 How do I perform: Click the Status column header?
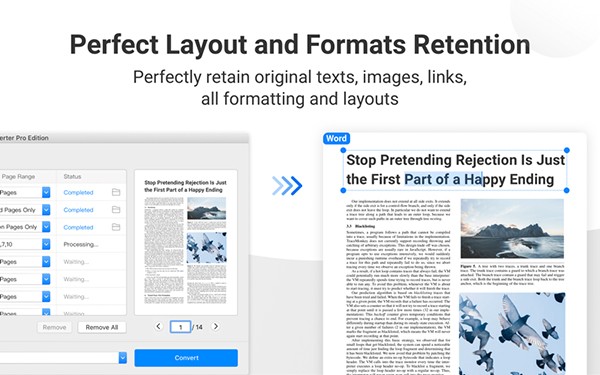pos(72,176)
